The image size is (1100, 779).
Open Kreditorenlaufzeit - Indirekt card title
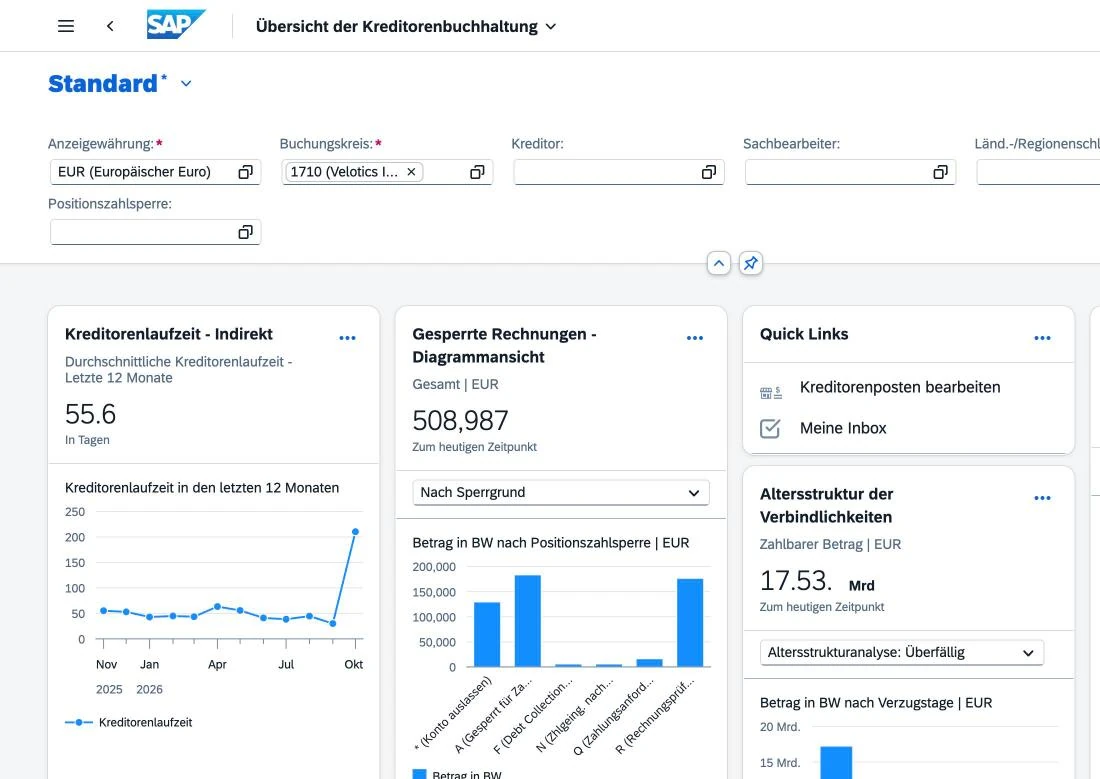(x=168, y=334)
